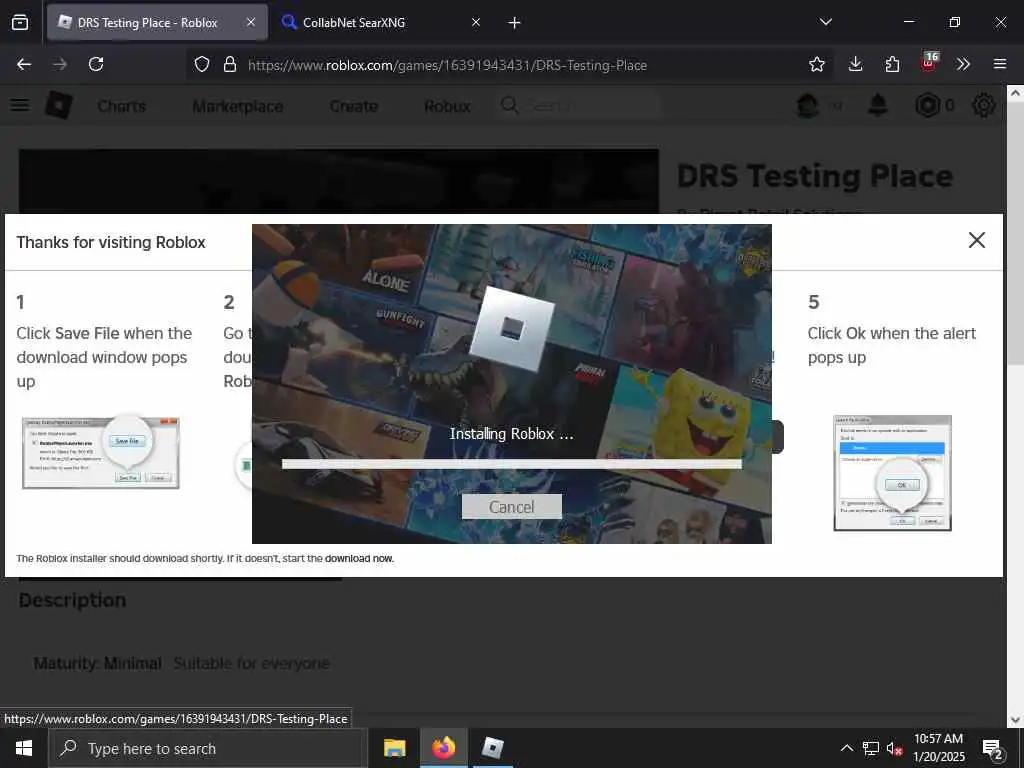This screenshot has height=768, width=1024.
Task: Open the tracking protection shield icon
Action: click(x=202, y=65)
